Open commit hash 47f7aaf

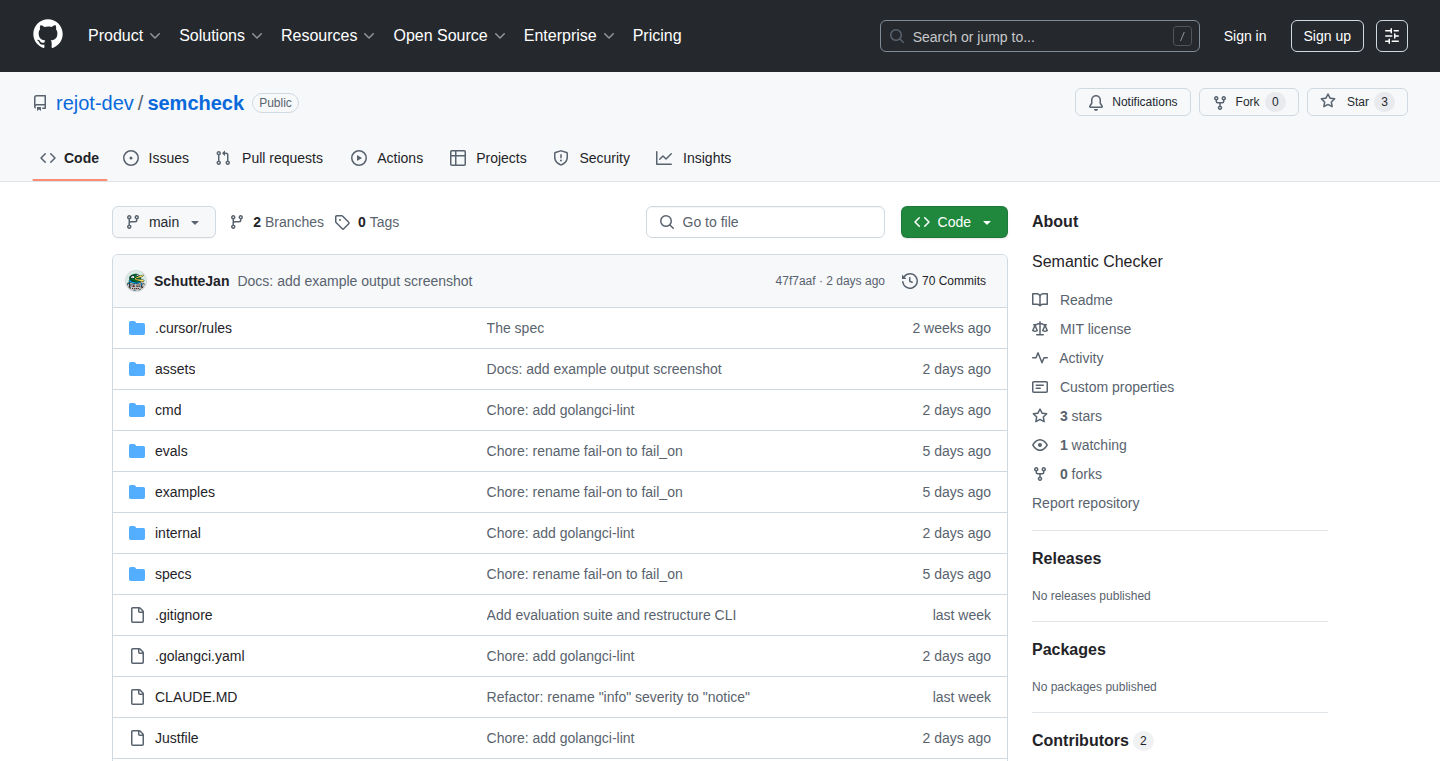pyautogui.click(x=795, y=281)
